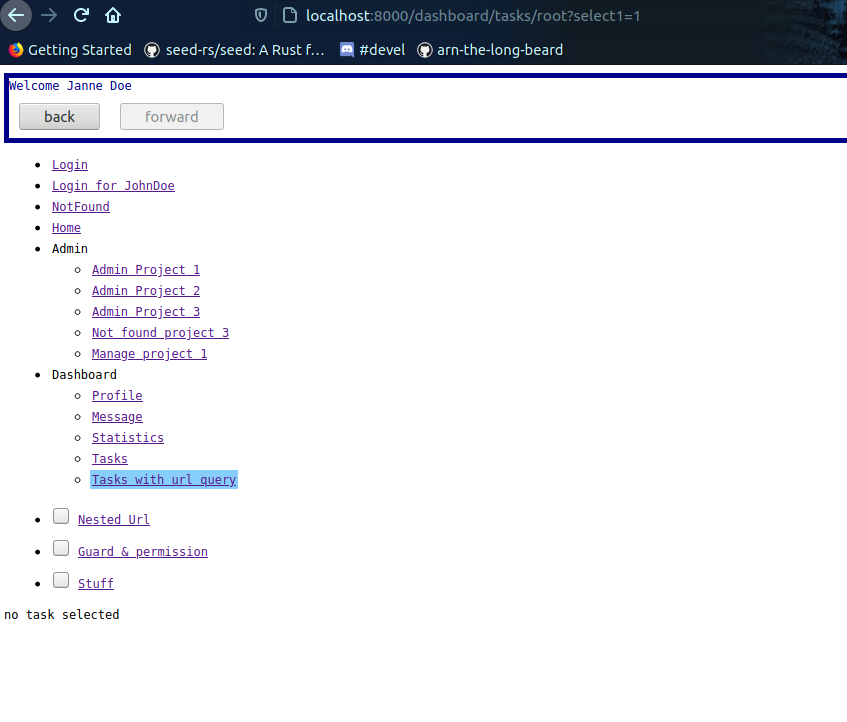The height and width of the screenshot is (722, 847).
Task: Open the Tasks link under Dashboard
Action: [x=110, y=459]
